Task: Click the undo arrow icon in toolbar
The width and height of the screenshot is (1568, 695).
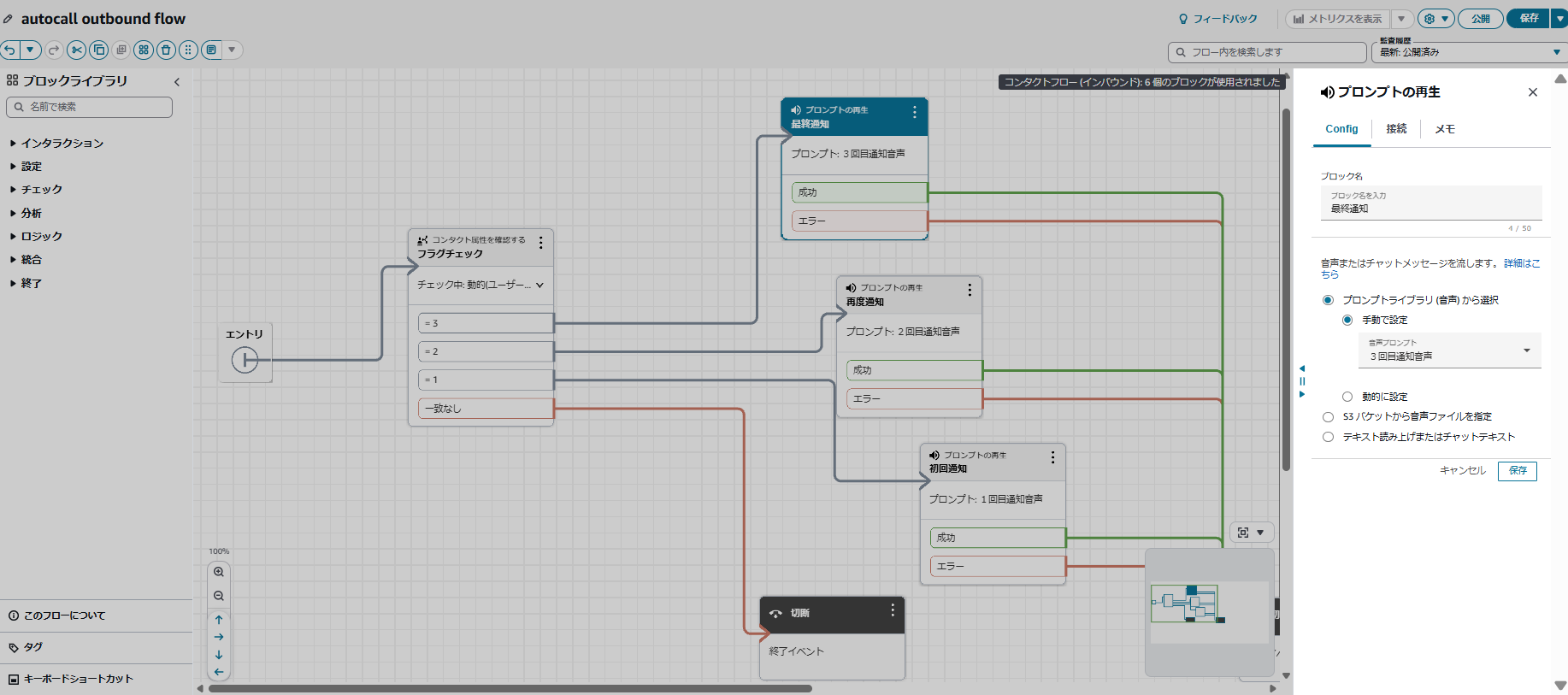Action: click(9, 50)
